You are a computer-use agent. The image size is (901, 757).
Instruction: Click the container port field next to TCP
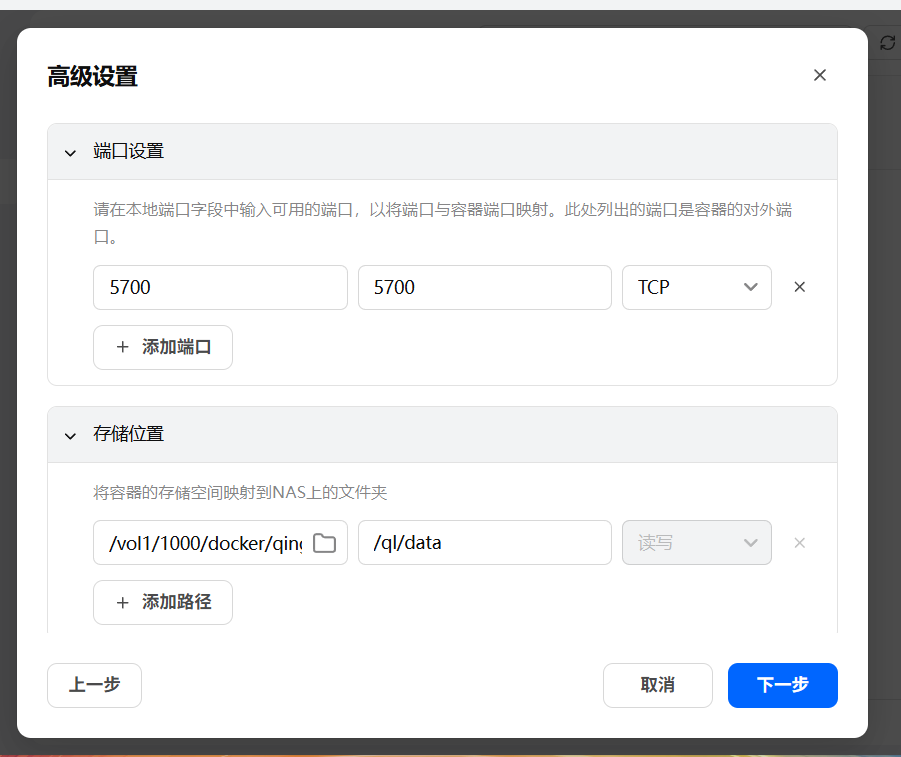tap(484, 288)
